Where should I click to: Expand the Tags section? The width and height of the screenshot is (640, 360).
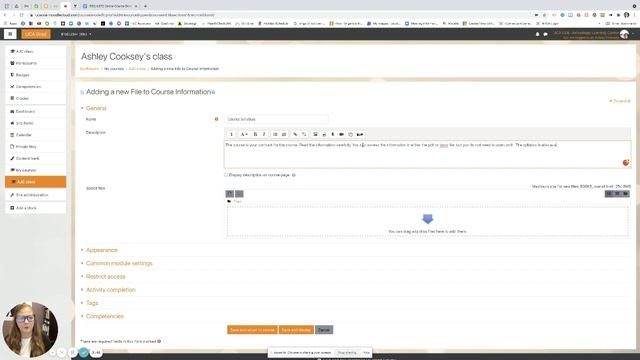point(92,303)
